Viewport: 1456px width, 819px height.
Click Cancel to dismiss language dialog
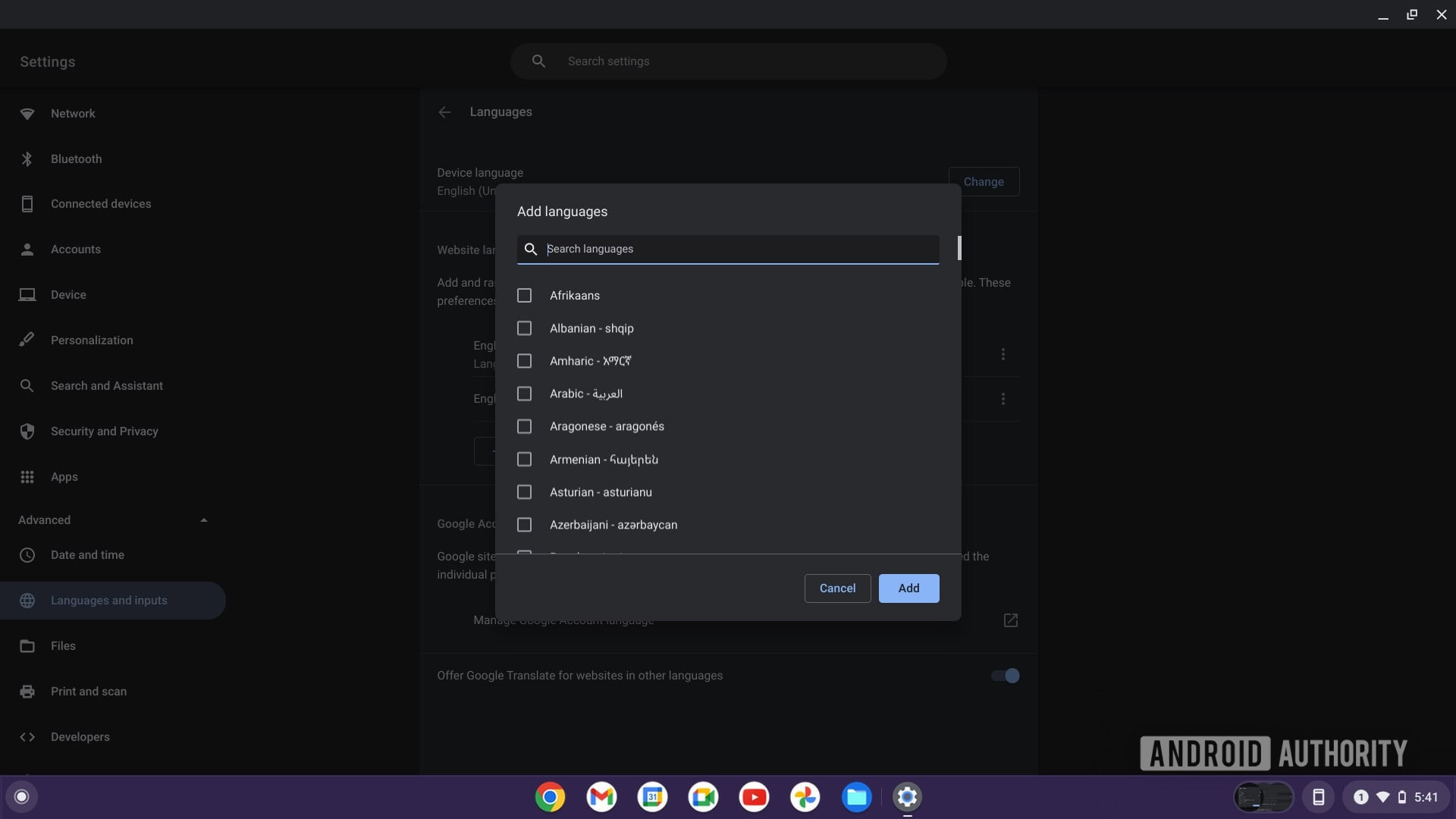point(837,588)
